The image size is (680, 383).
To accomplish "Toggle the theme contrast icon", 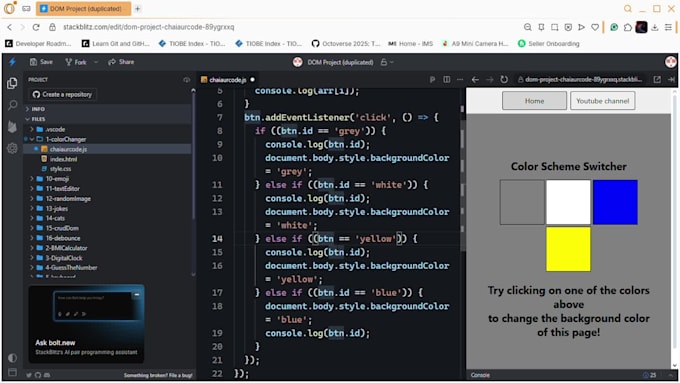I will (12, 358).
